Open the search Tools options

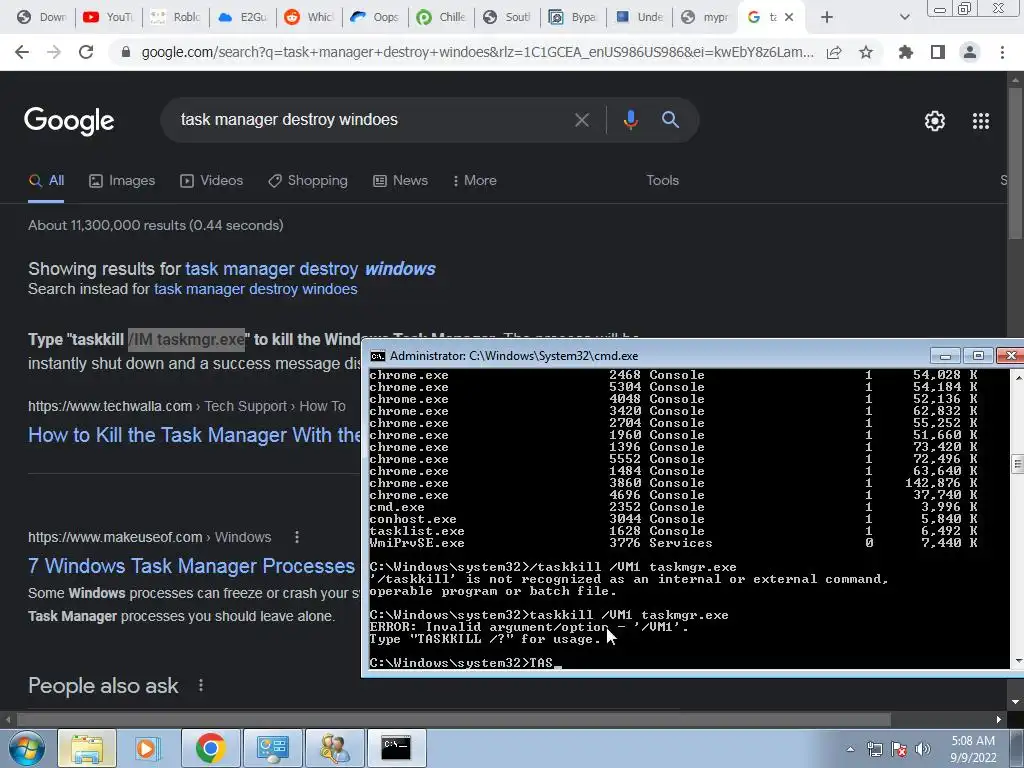(x=662, y=181)
